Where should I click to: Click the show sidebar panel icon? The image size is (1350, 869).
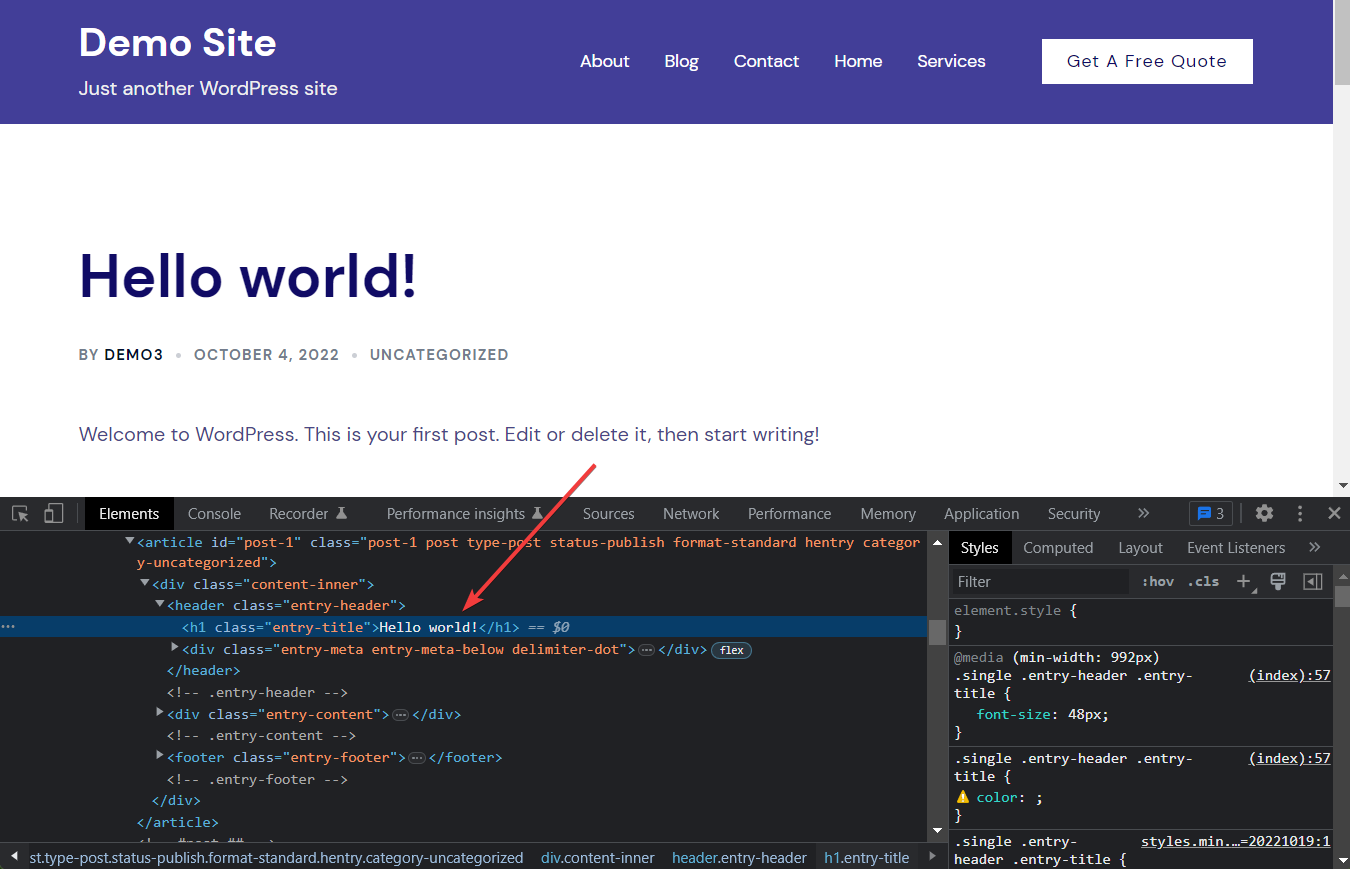click(1312, 581)
